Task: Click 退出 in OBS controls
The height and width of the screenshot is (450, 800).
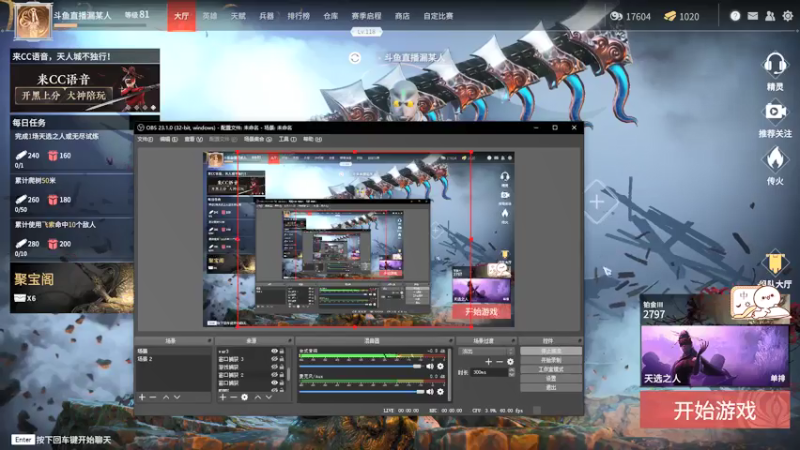Action: point(551,388)
